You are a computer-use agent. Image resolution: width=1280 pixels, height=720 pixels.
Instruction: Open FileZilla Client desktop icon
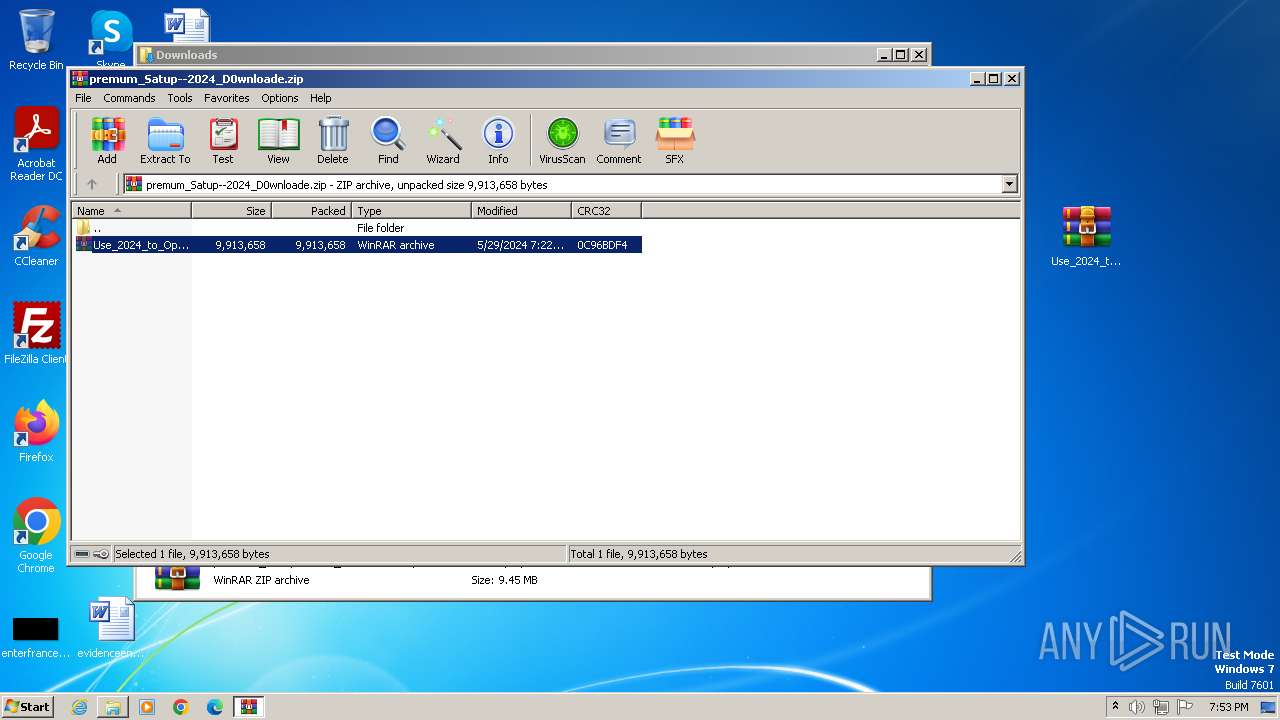point(36,333)
